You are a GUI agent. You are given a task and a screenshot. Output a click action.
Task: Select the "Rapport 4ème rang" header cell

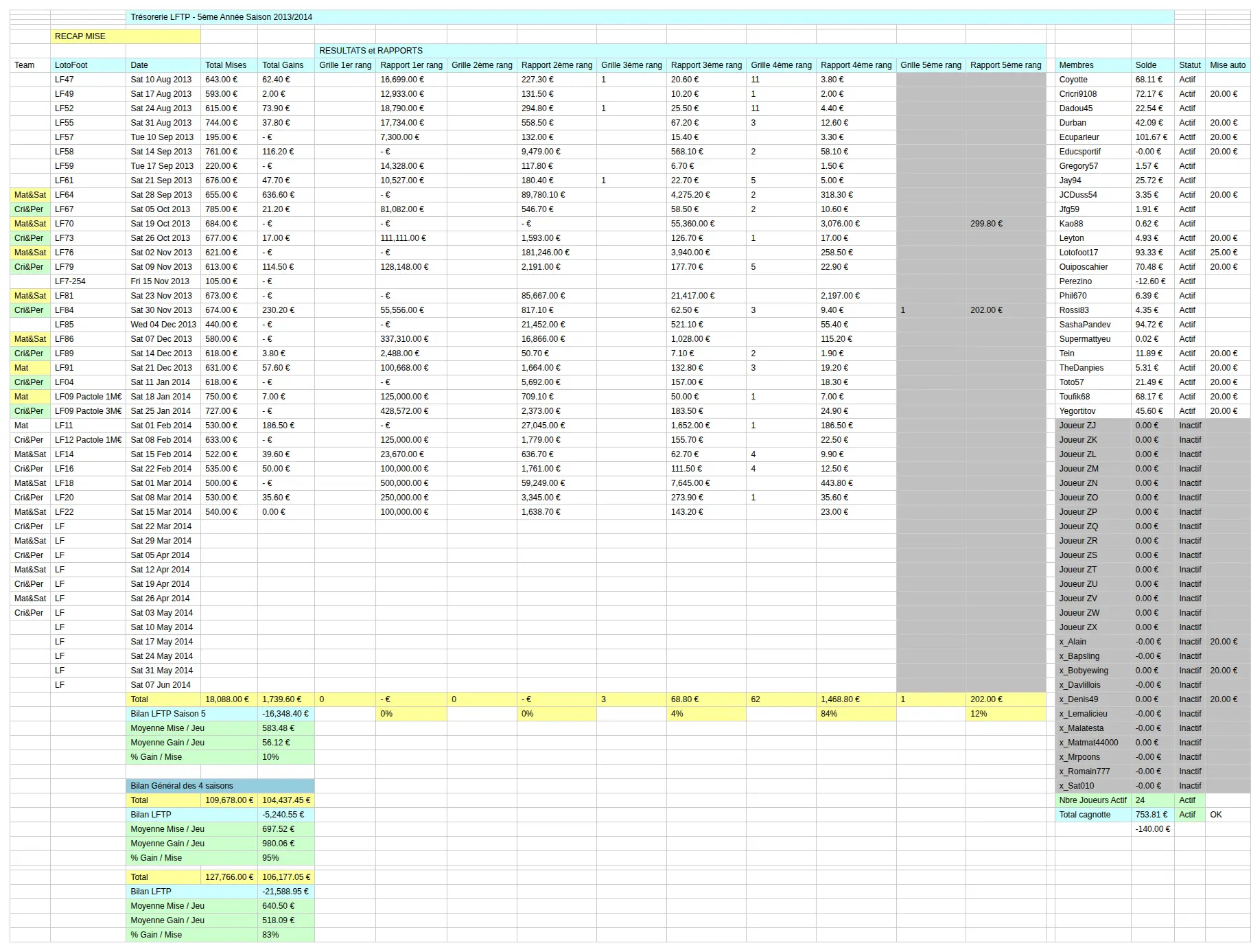coord(856,65)
